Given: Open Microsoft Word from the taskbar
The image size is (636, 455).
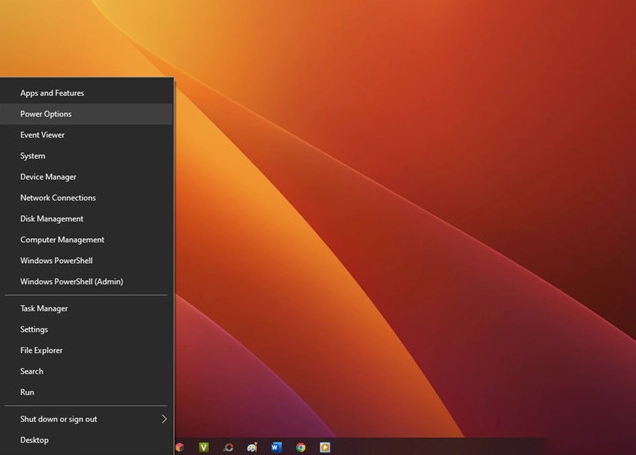Looking at the screenshot, I should coord(276,447).
